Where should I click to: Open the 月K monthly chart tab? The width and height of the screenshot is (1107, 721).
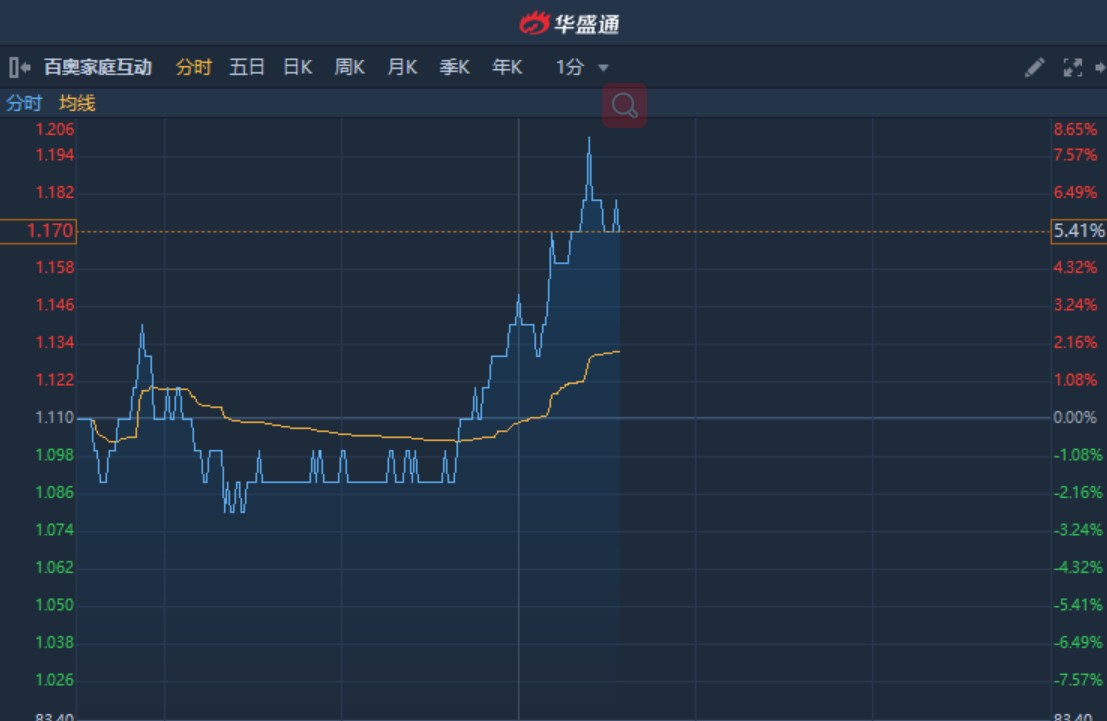[x=404, y=68]
